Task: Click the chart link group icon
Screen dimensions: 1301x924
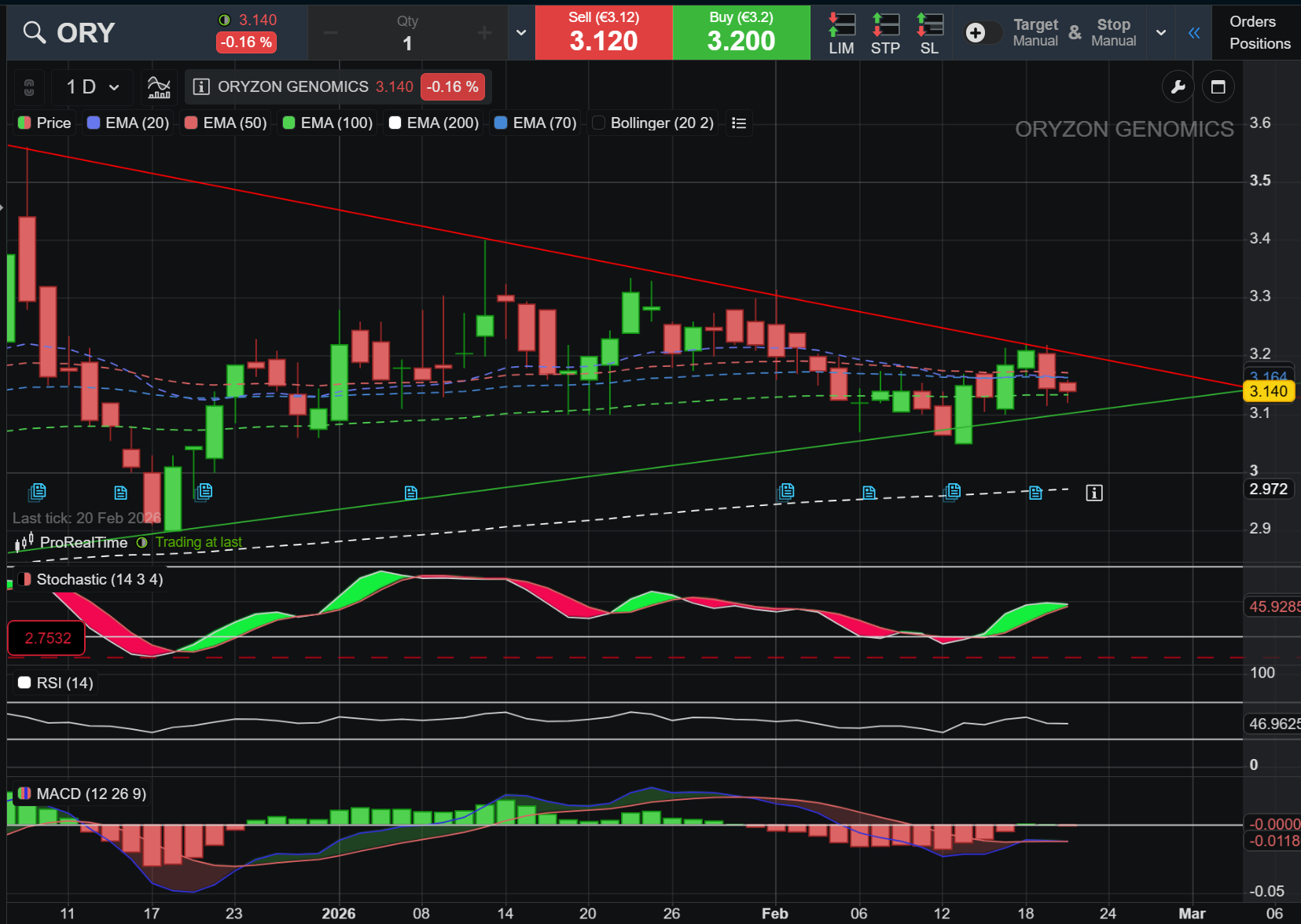Action: (29, 87)
